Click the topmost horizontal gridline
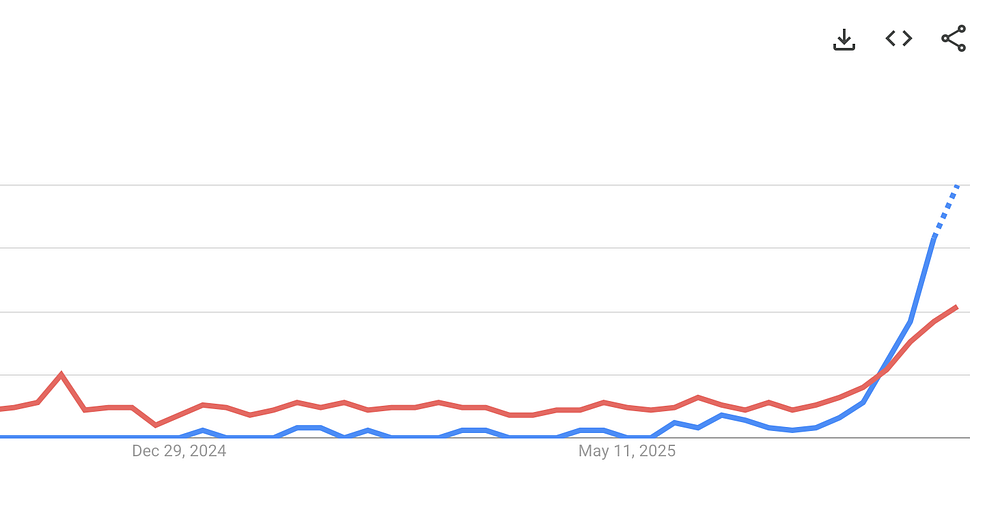The width and height of the screenshot is (1000, 526). pyautogui.click(x=485, y=185)
